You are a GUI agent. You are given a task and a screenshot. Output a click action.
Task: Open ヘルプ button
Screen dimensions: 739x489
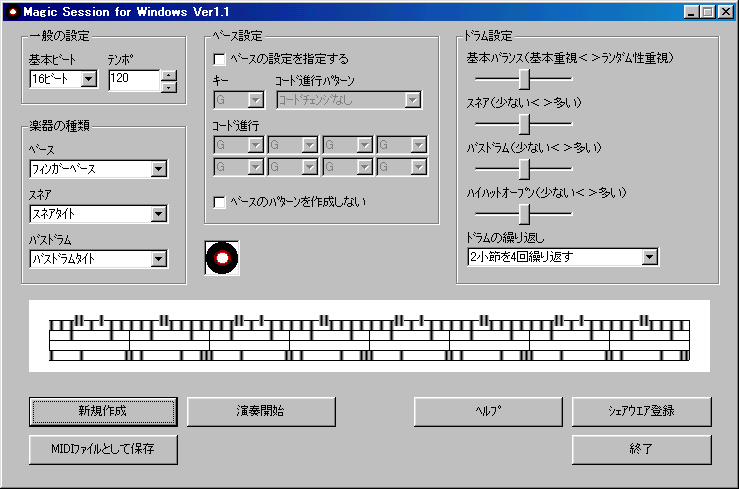pos(488,411)
